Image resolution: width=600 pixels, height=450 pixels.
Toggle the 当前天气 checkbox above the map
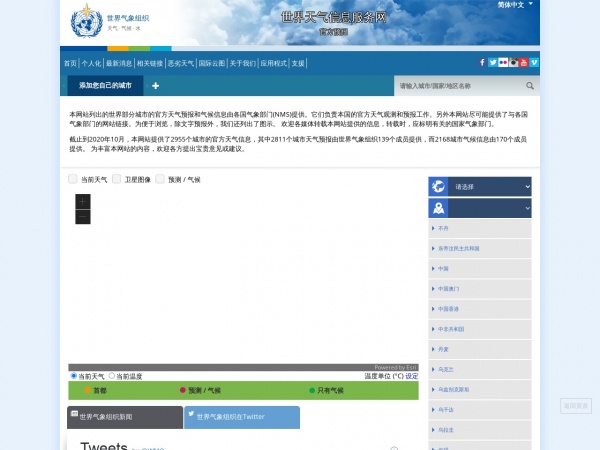(73, 179)
